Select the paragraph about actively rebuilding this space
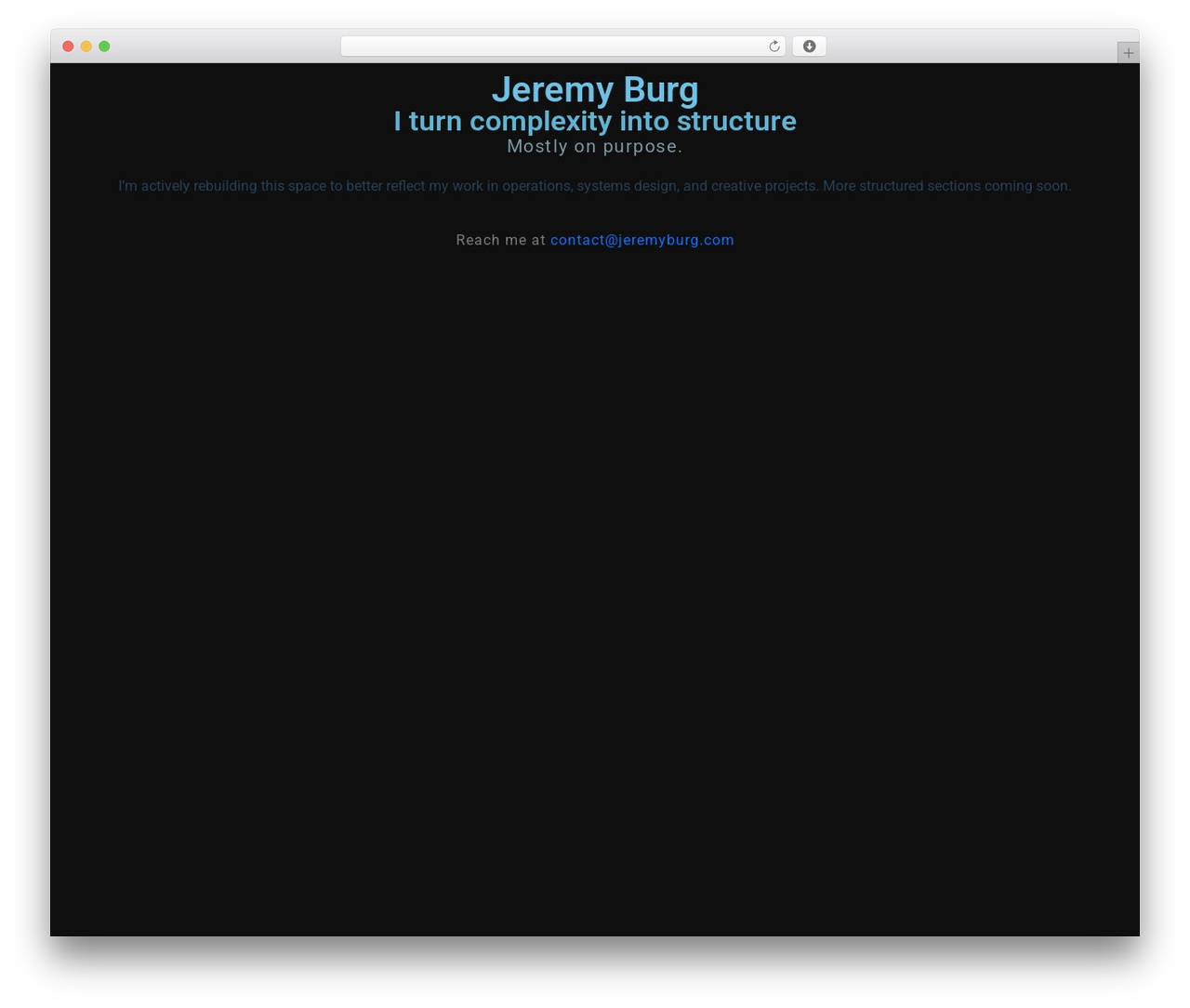Viewport: 1190px width, 1008px height. (x=595, y=186)
